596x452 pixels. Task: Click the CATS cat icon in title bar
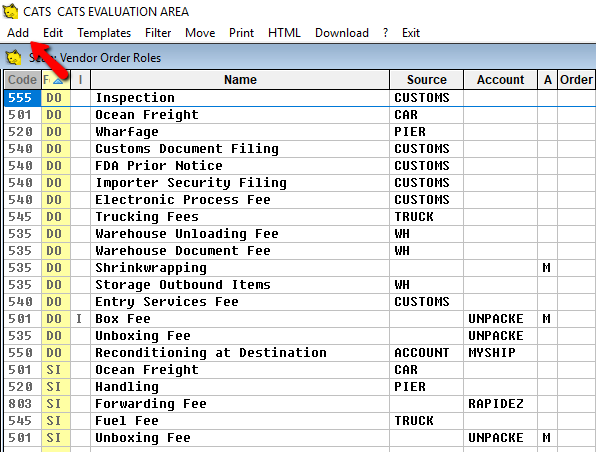10,11
